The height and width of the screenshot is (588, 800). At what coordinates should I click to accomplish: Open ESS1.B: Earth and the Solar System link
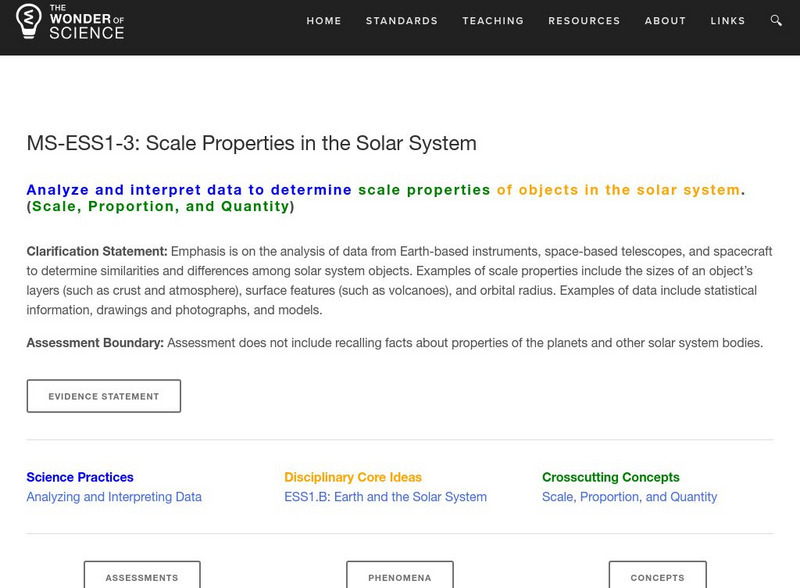click(385, 497)
